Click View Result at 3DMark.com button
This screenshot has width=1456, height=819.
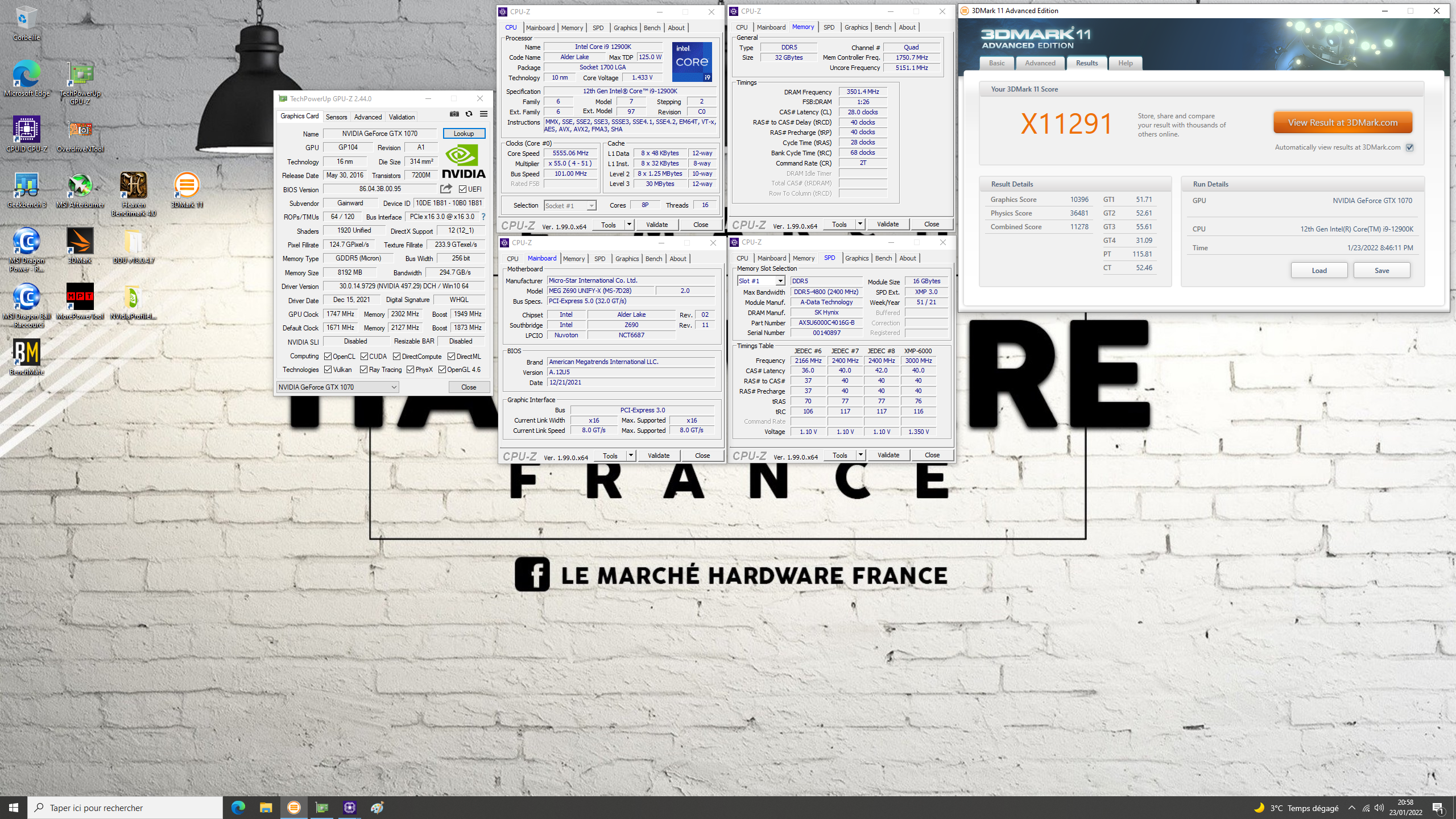1342,123
